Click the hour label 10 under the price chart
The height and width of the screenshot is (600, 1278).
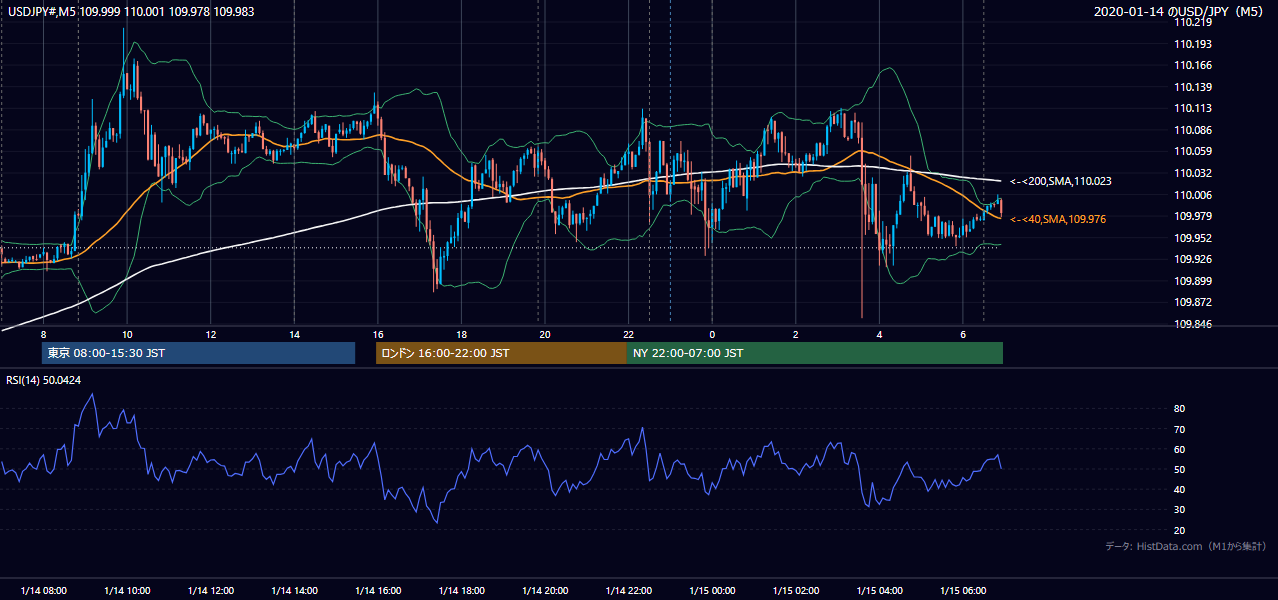[127, 334]
